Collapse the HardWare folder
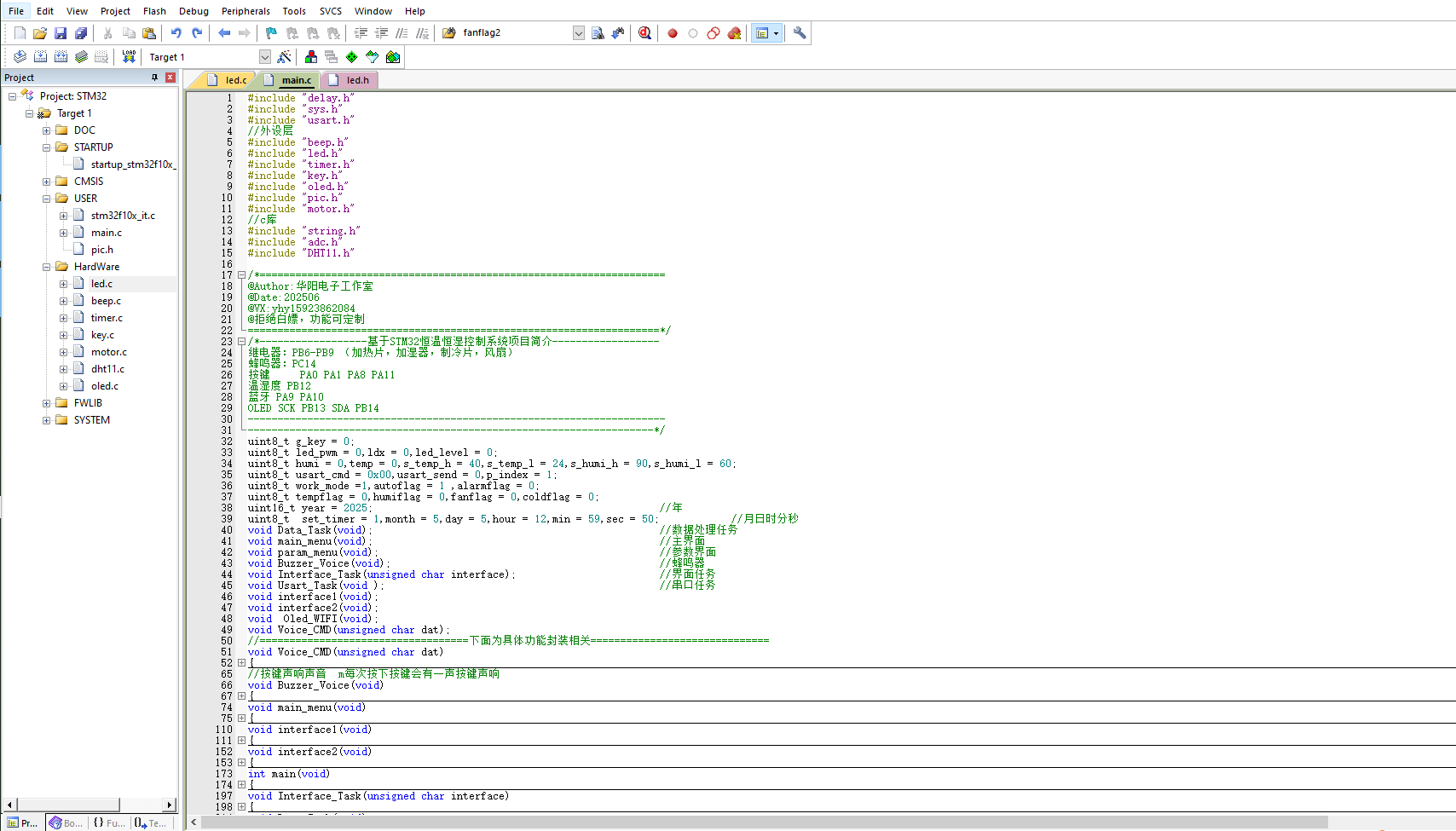 pyautogui.click(x=46, y=267)
